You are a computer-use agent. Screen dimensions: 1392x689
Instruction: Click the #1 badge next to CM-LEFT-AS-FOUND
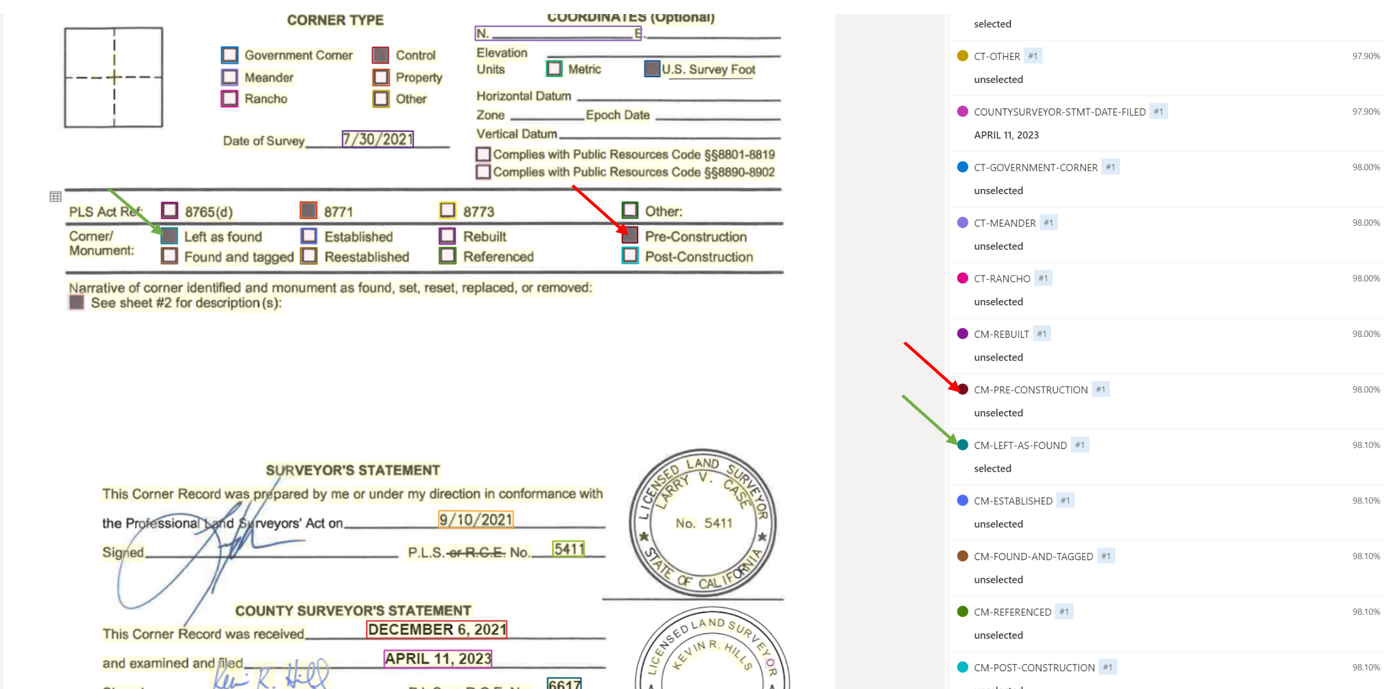(1079, 445)
